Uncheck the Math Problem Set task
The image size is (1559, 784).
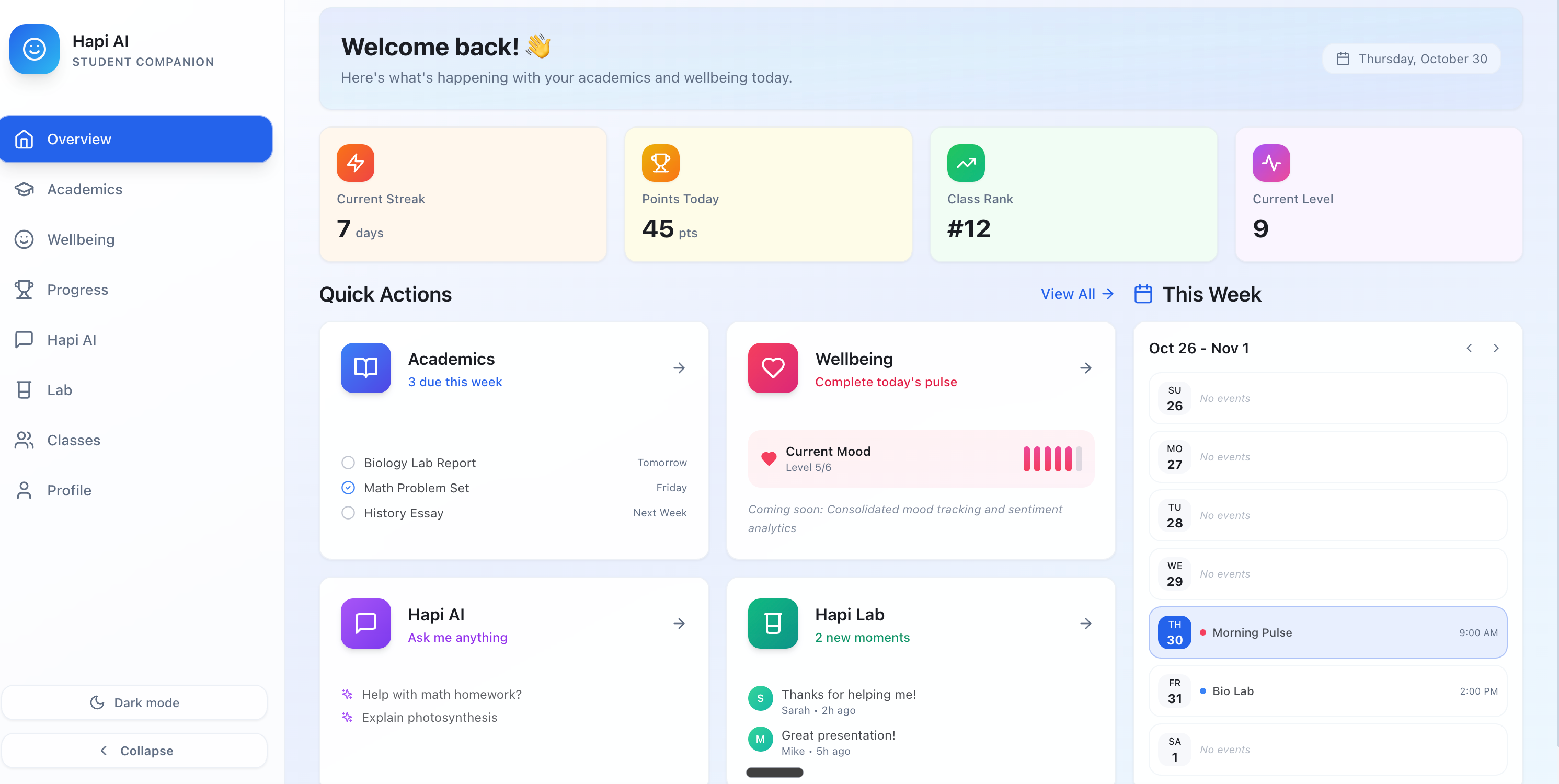(x=348, y=488)
